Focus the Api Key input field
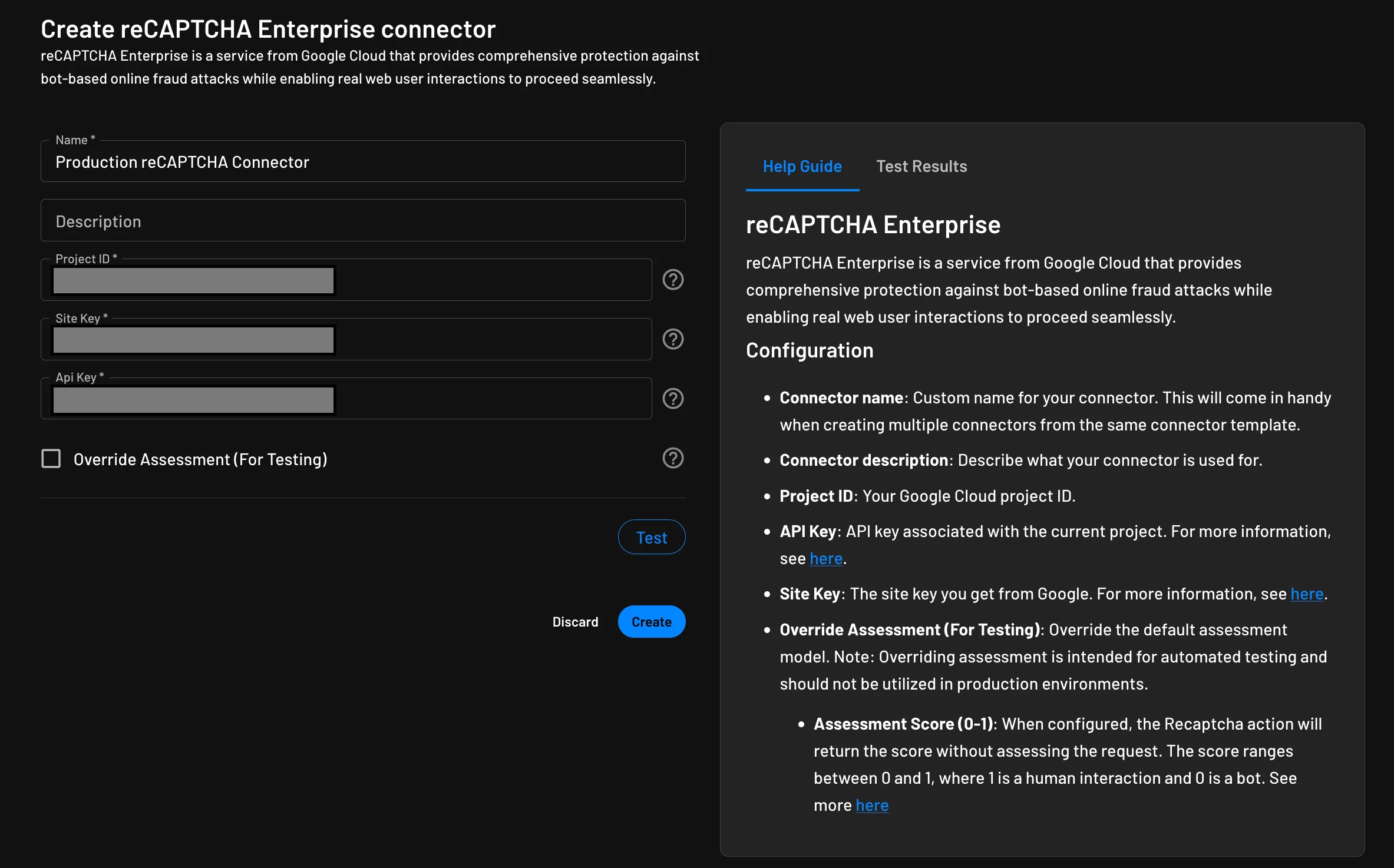The image size is (1394, 868). [x=346, y=399]
